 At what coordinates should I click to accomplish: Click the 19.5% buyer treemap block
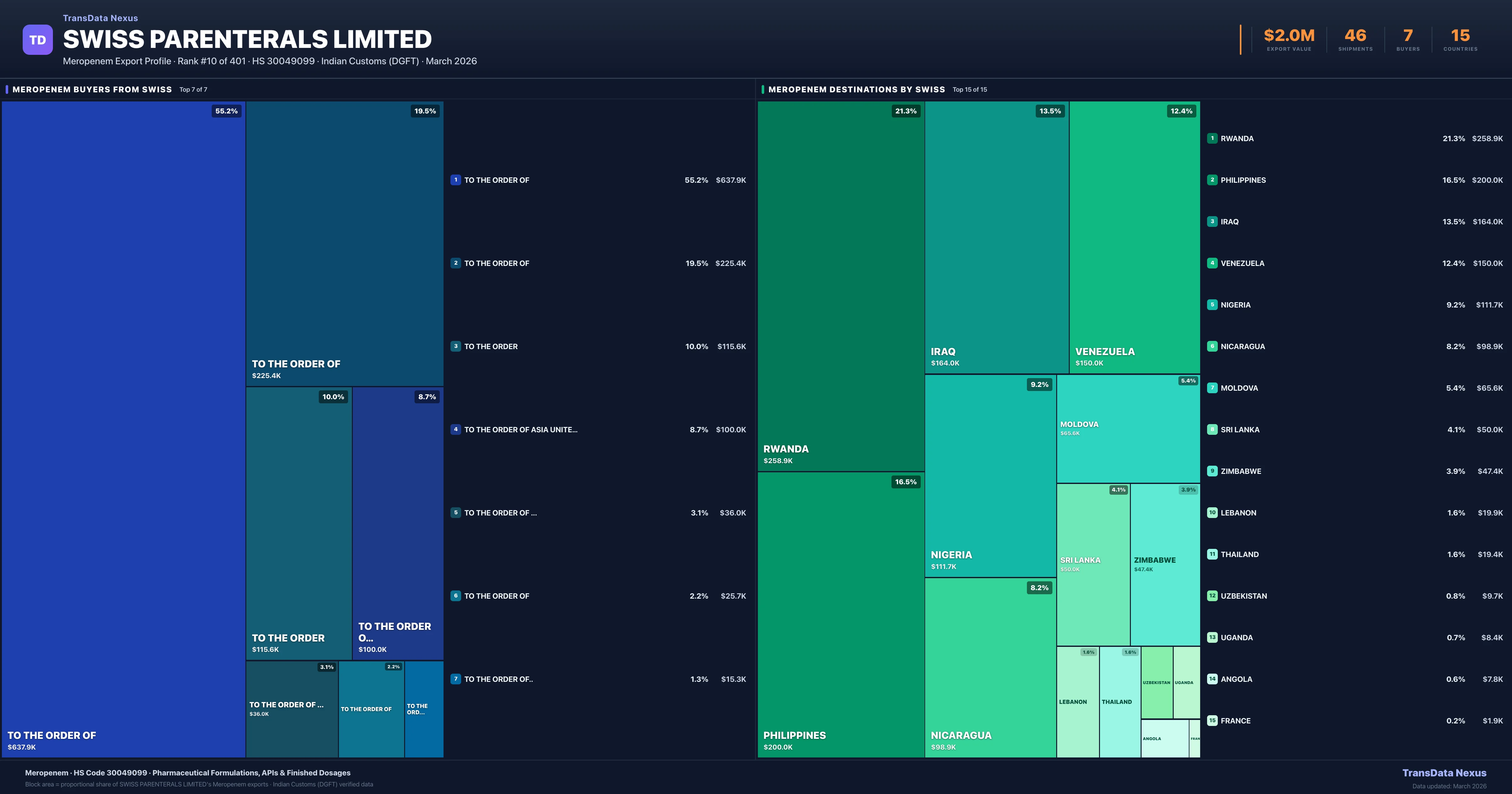click(x=345, y=243)
